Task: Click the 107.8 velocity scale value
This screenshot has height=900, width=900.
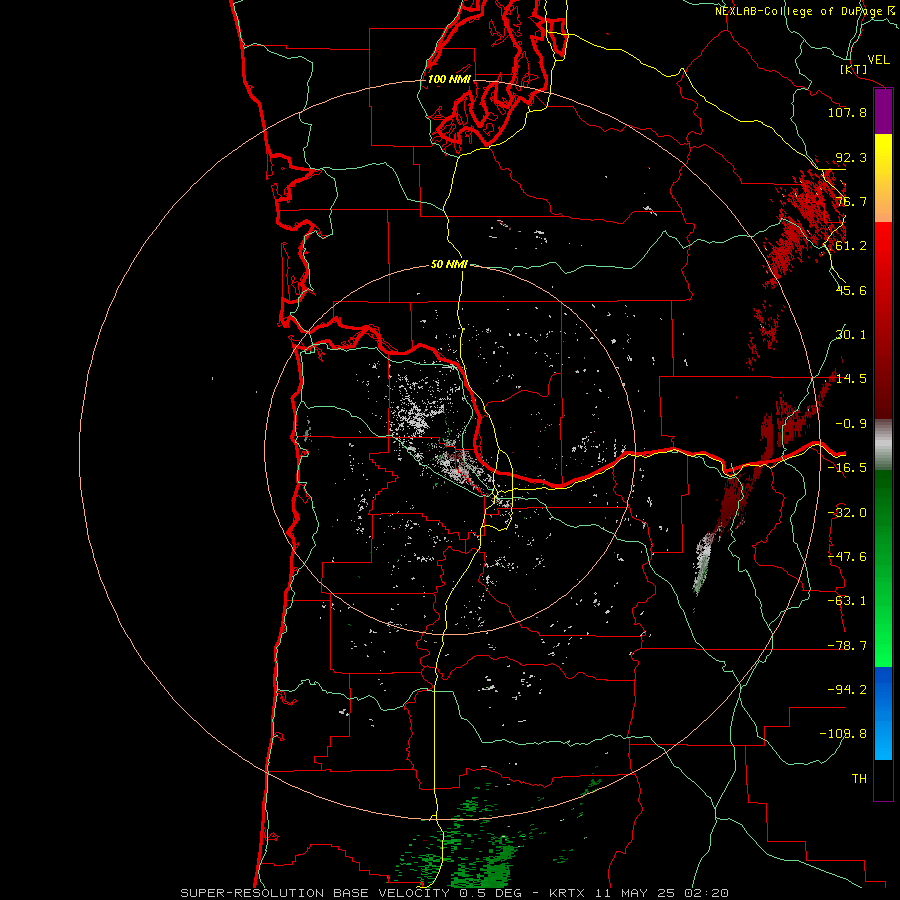Action: pos(847,112)
